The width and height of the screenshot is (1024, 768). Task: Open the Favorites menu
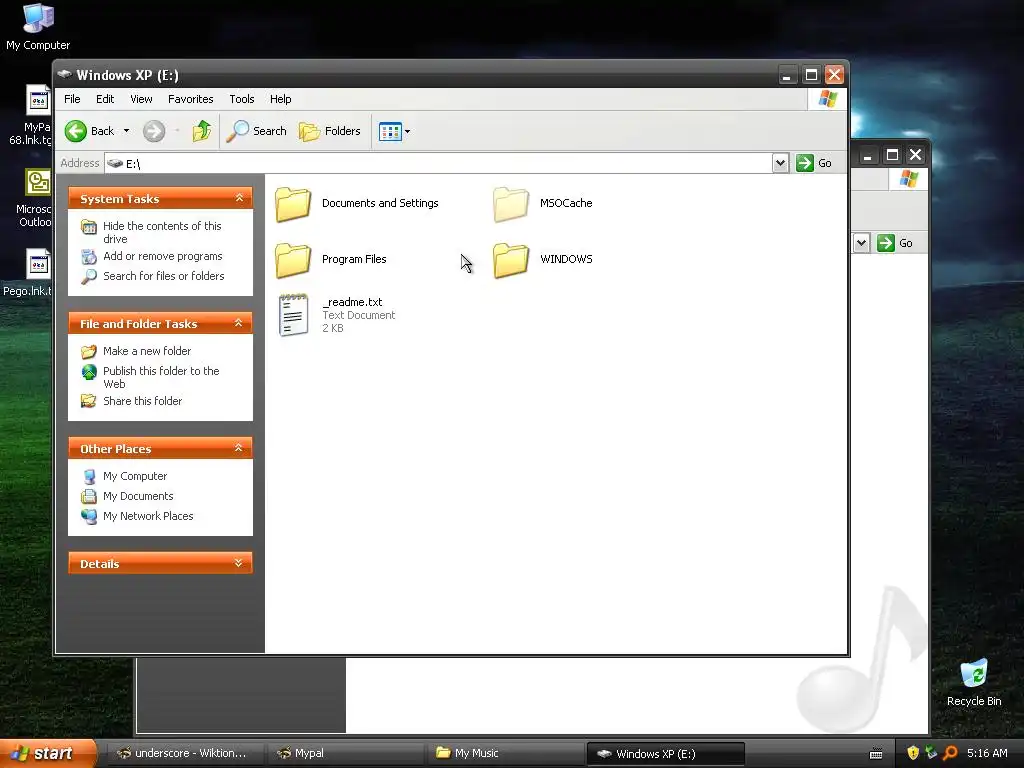(x=191, y=99)
